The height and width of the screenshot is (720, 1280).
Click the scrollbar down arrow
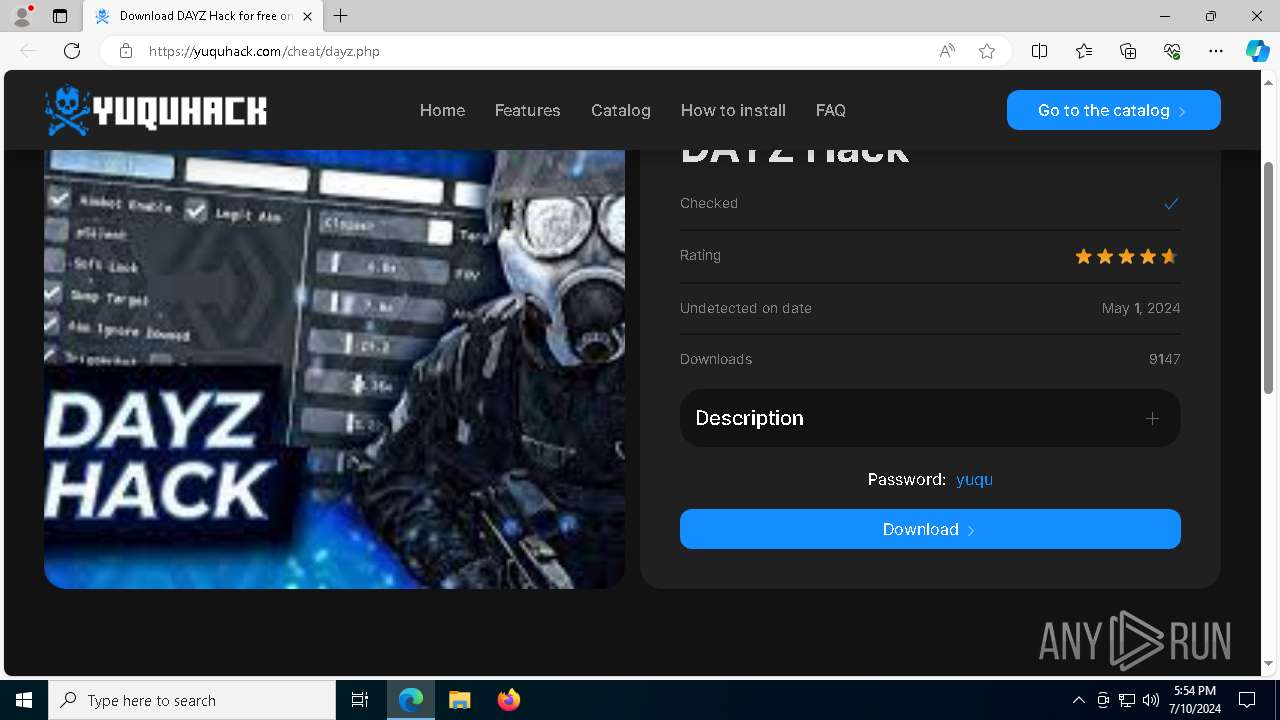tap(1268, 663)
